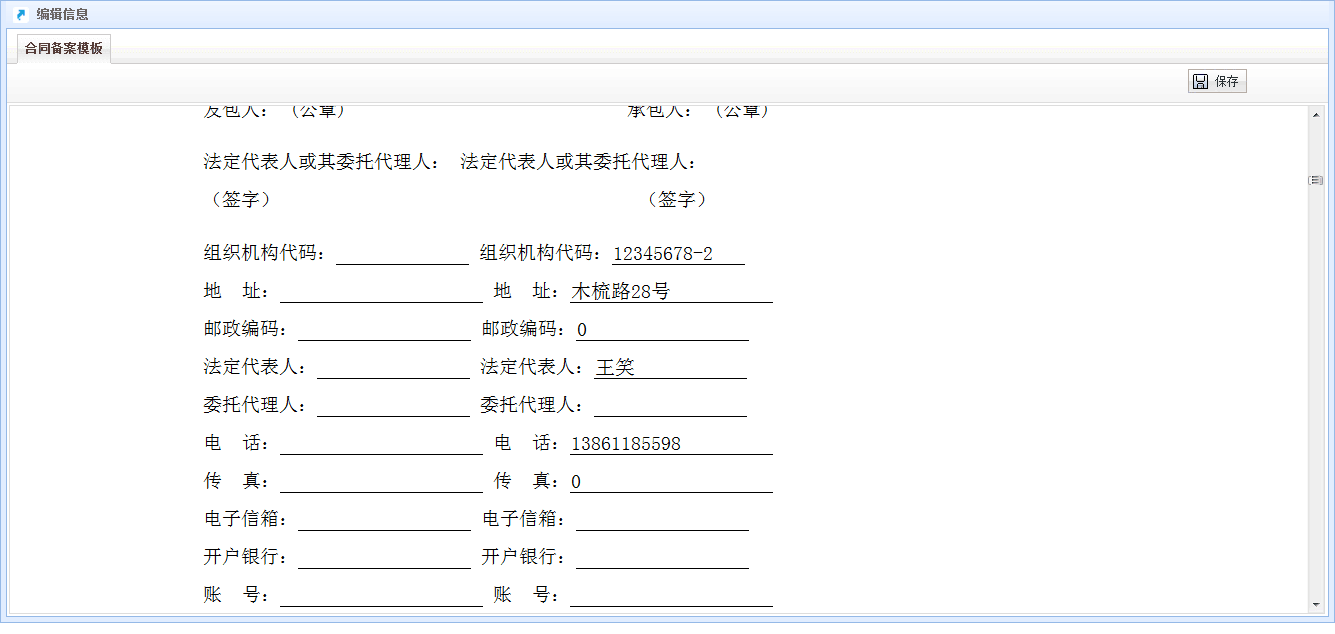Focus the empty left-column 组织机构代码 field
Viewport: 1335px width, 634px height.
402,254
